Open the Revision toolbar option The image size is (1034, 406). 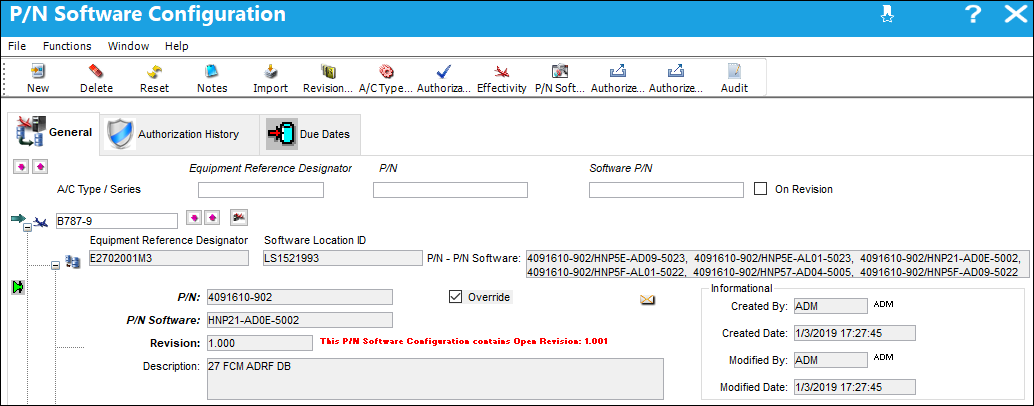coord(328,78)
